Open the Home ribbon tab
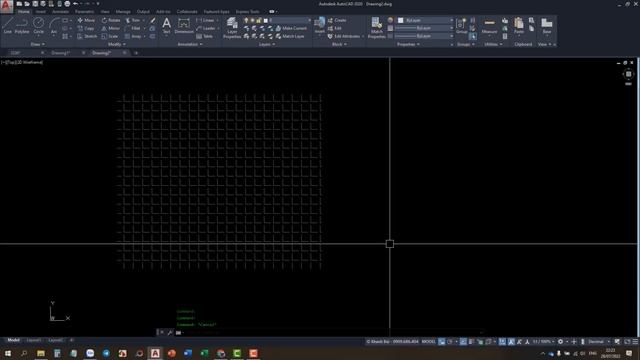The width and height of the screenshot is (640, 360). click(x=24, y=11)
